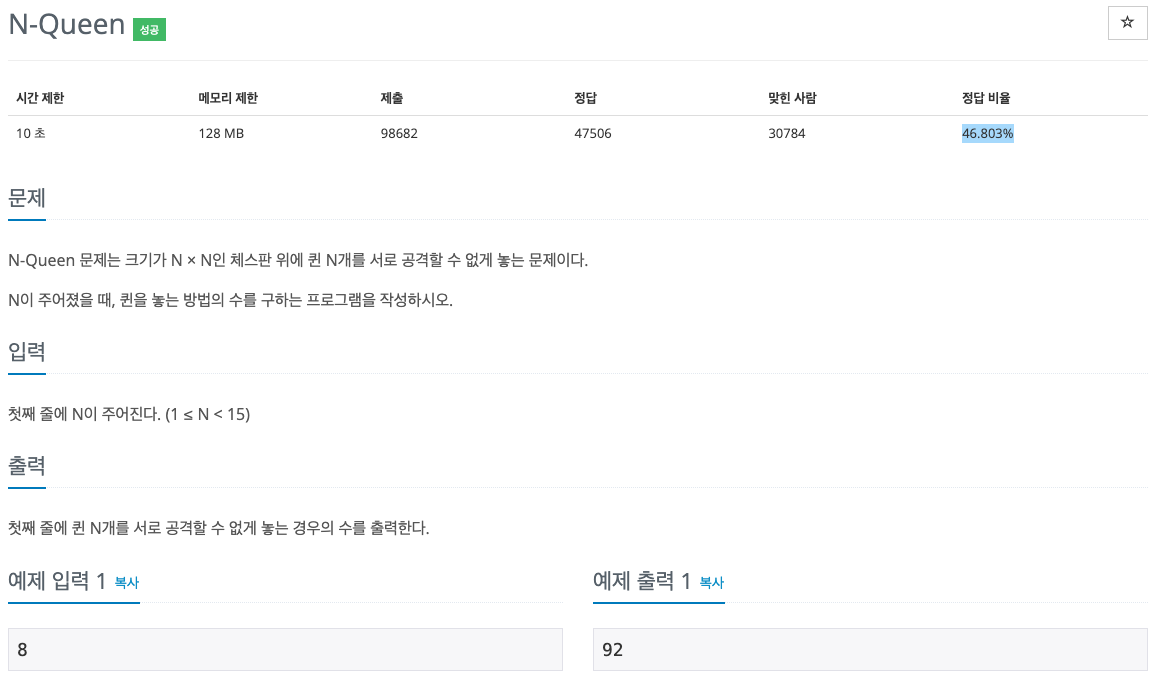Click the N-Queen problem title
This screenshot has height=680, width=1159.
[67, 24]
